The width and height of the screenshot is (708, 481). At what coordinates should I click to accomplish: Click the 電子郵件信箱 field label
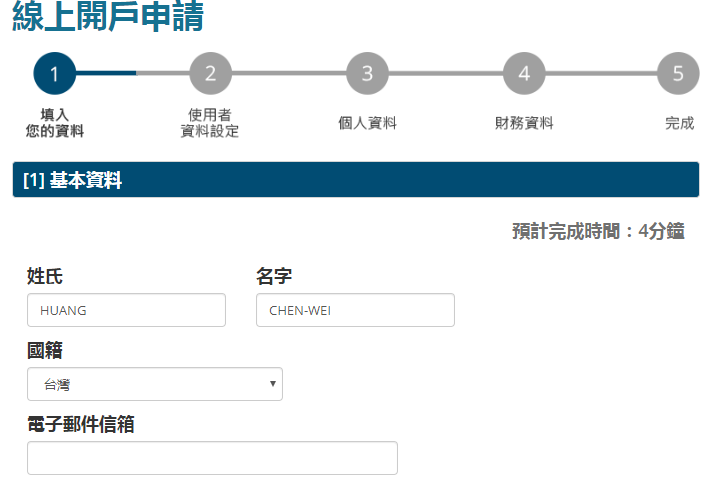point(81,425)
